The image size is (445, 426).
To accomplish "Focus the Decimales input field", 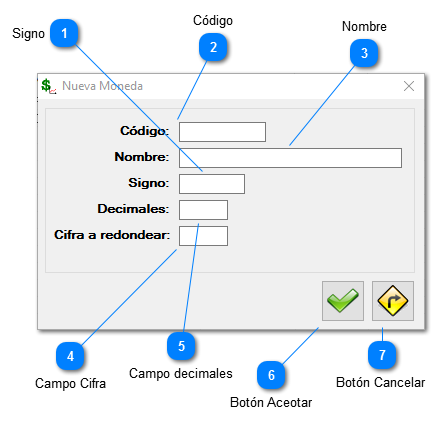I will [x=203, y=210].
